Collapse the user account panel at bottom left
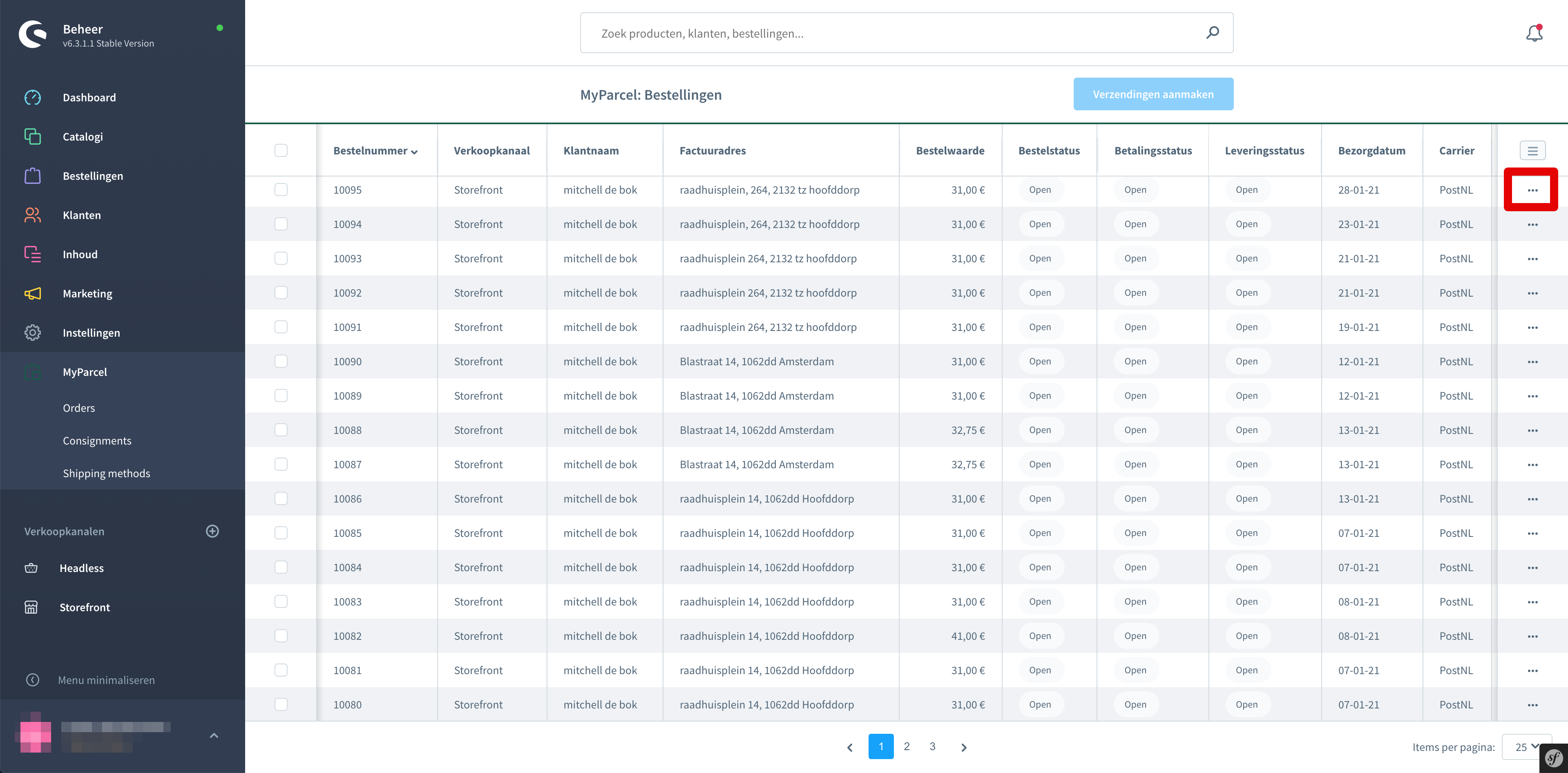Screen dimensions: 1568x773 pyautogui.click(x=214, y=735)
